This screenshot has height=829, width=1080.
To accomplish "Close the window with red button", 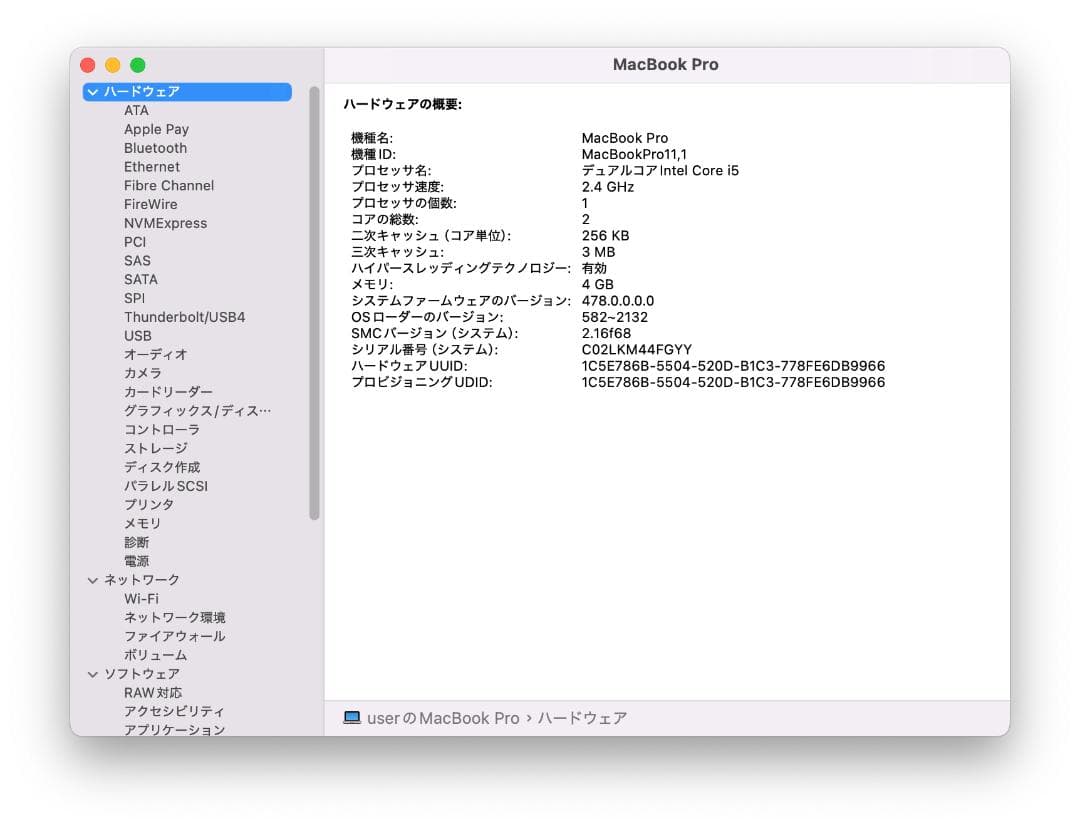I will point(87,65).
